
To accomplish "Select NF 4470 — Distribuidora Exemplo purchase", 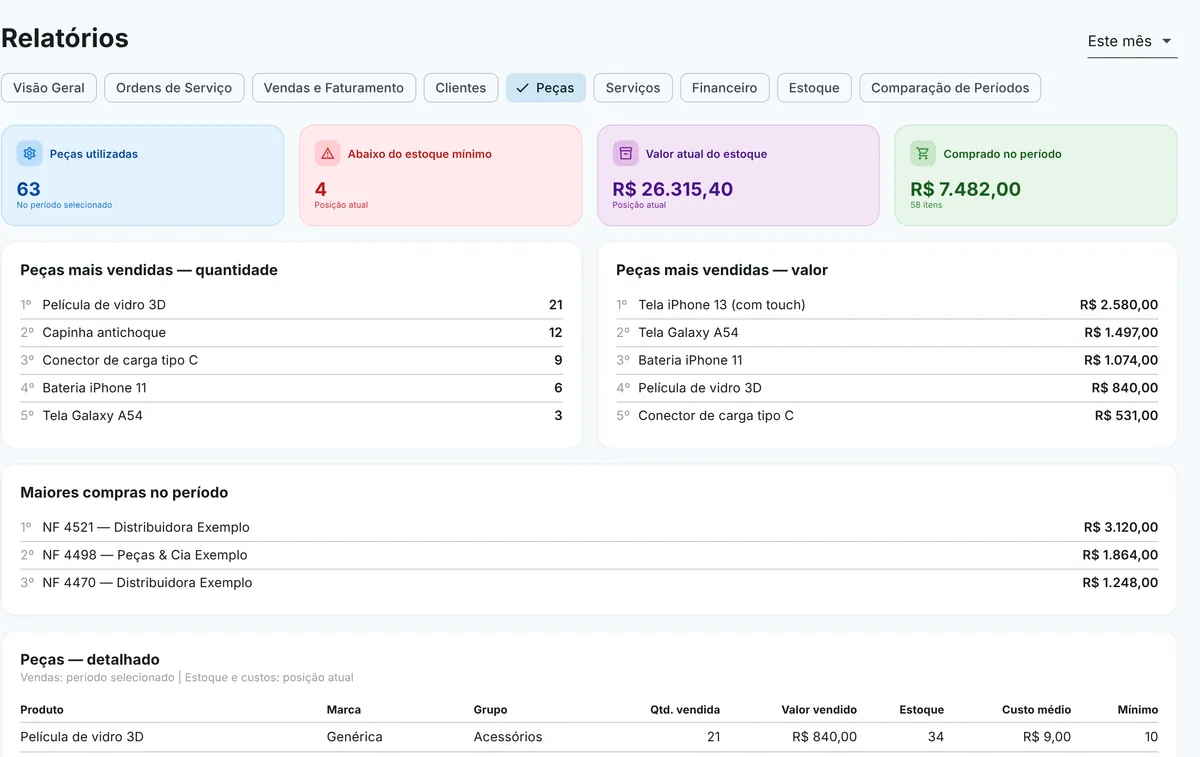I will (x=589, y=582).
